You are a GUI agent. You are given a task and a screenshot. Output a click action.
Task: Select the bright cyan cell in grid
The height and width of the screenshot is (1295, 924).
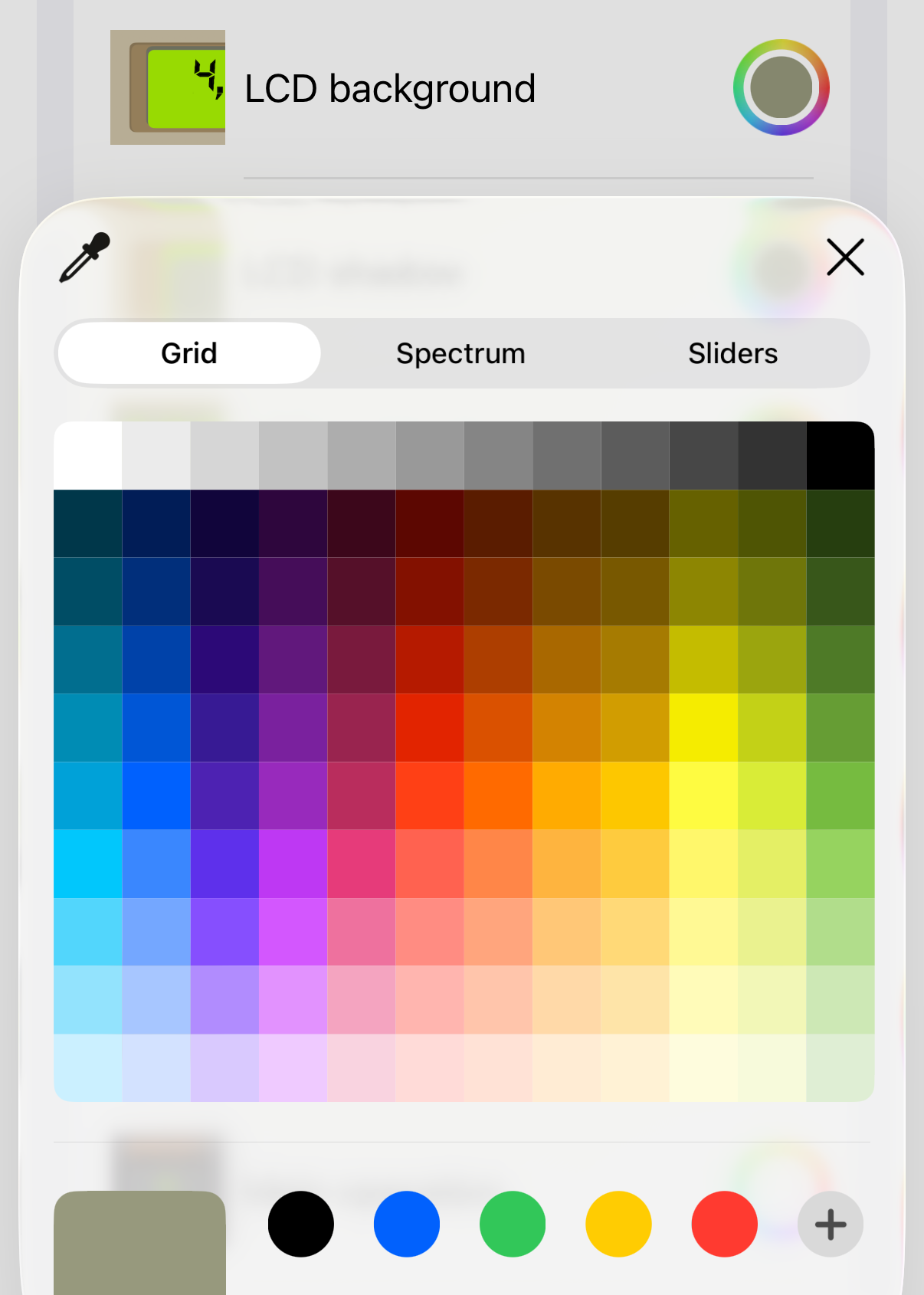click(88, 864)
